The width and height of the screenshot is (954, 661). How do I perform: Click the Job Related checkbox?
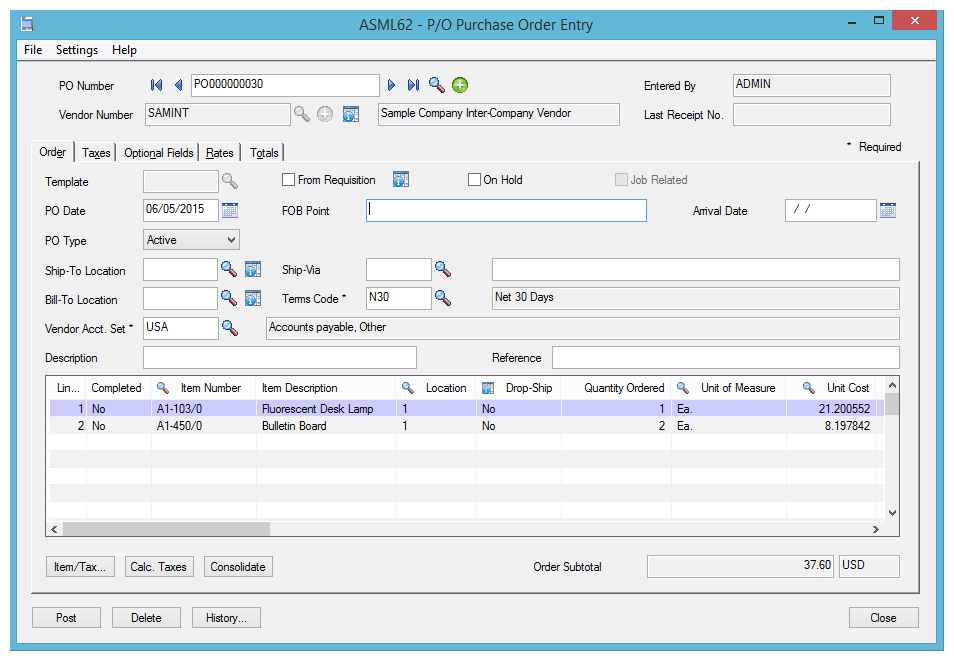[622, 180]
